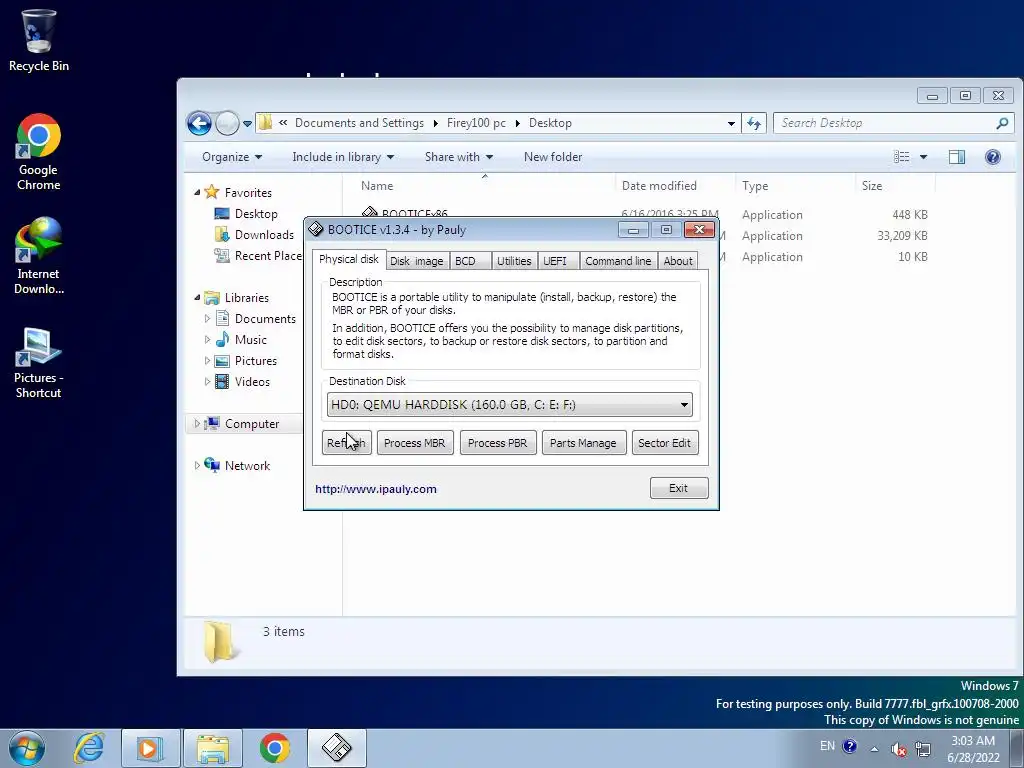Screen dimensions: 1024x768
Task: Toggle the Explorer preview pane icon
Action: coord(957,157)
